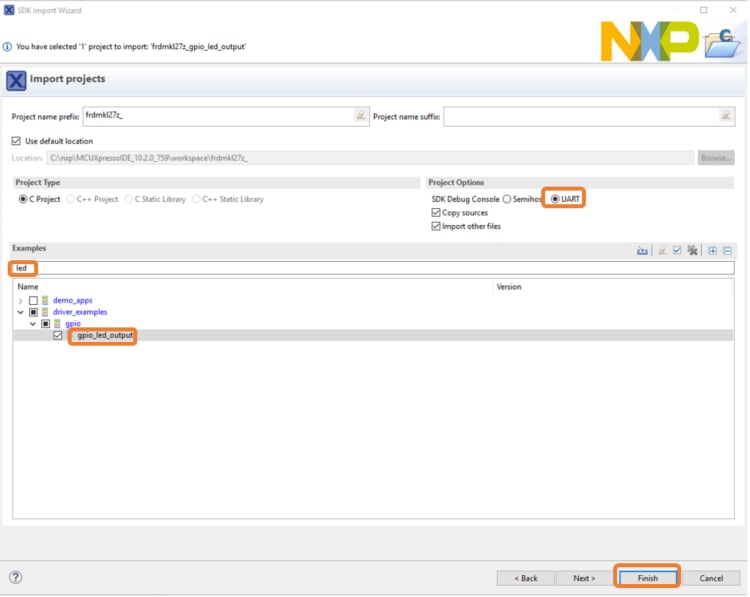Select the UART debug console radio button
This screenshot has height=597, width=750.
555,199
